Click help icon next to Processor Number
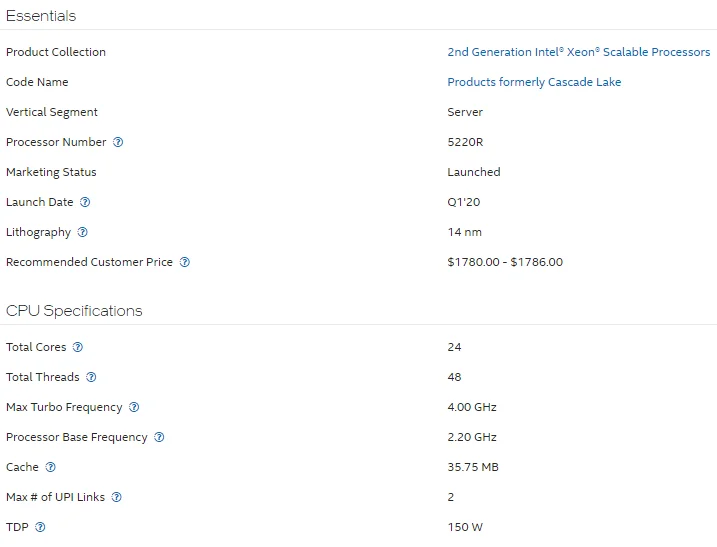Screen dimensions: 717x547 [118, 142]
